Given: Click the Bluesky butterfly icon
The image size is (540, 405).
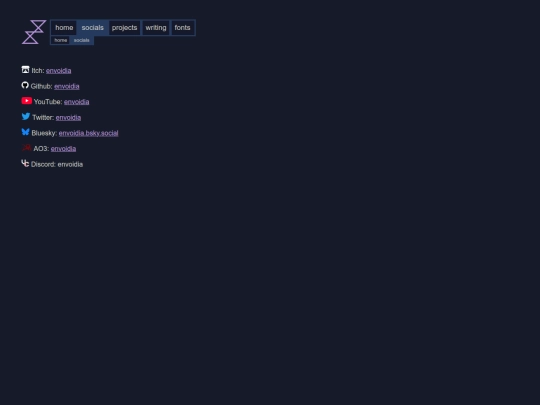Looking at the screenshot, I should pos(25,132).
